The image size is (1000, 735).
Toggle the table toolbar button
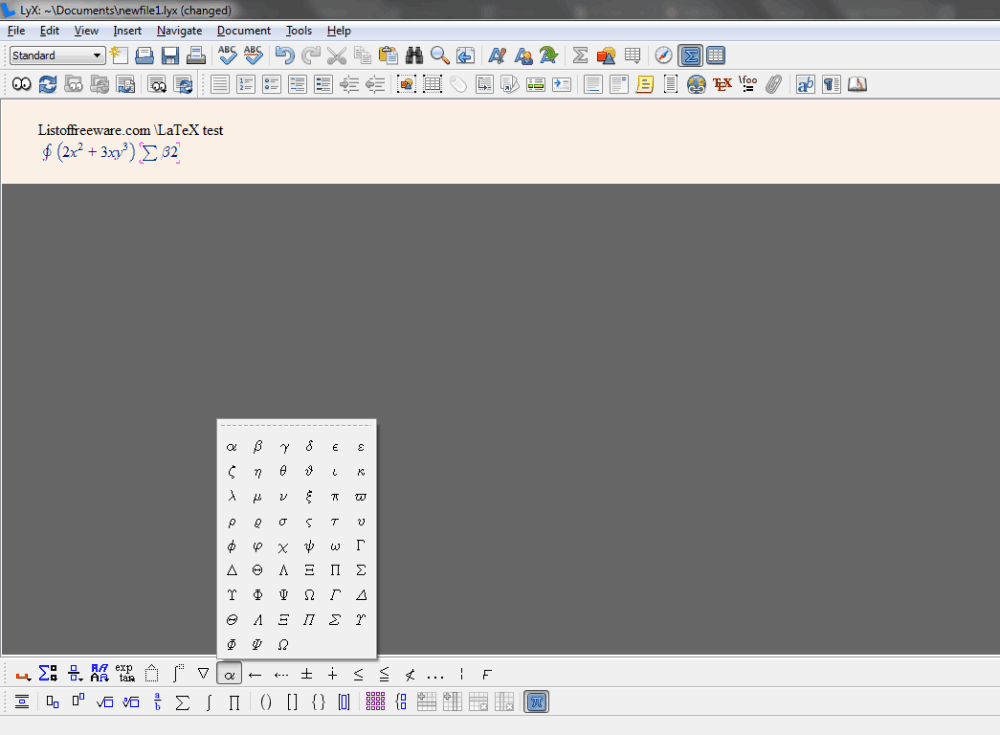pos(716,56)
